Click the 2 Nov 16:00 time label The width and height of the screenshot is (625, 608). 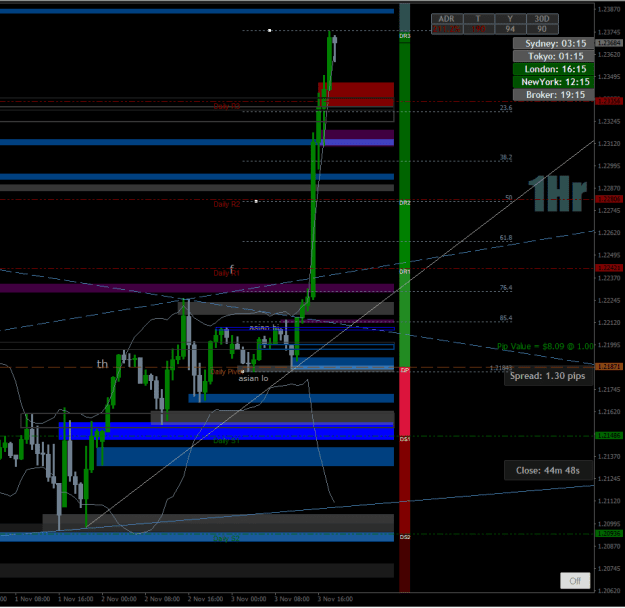tap(205, 599)
